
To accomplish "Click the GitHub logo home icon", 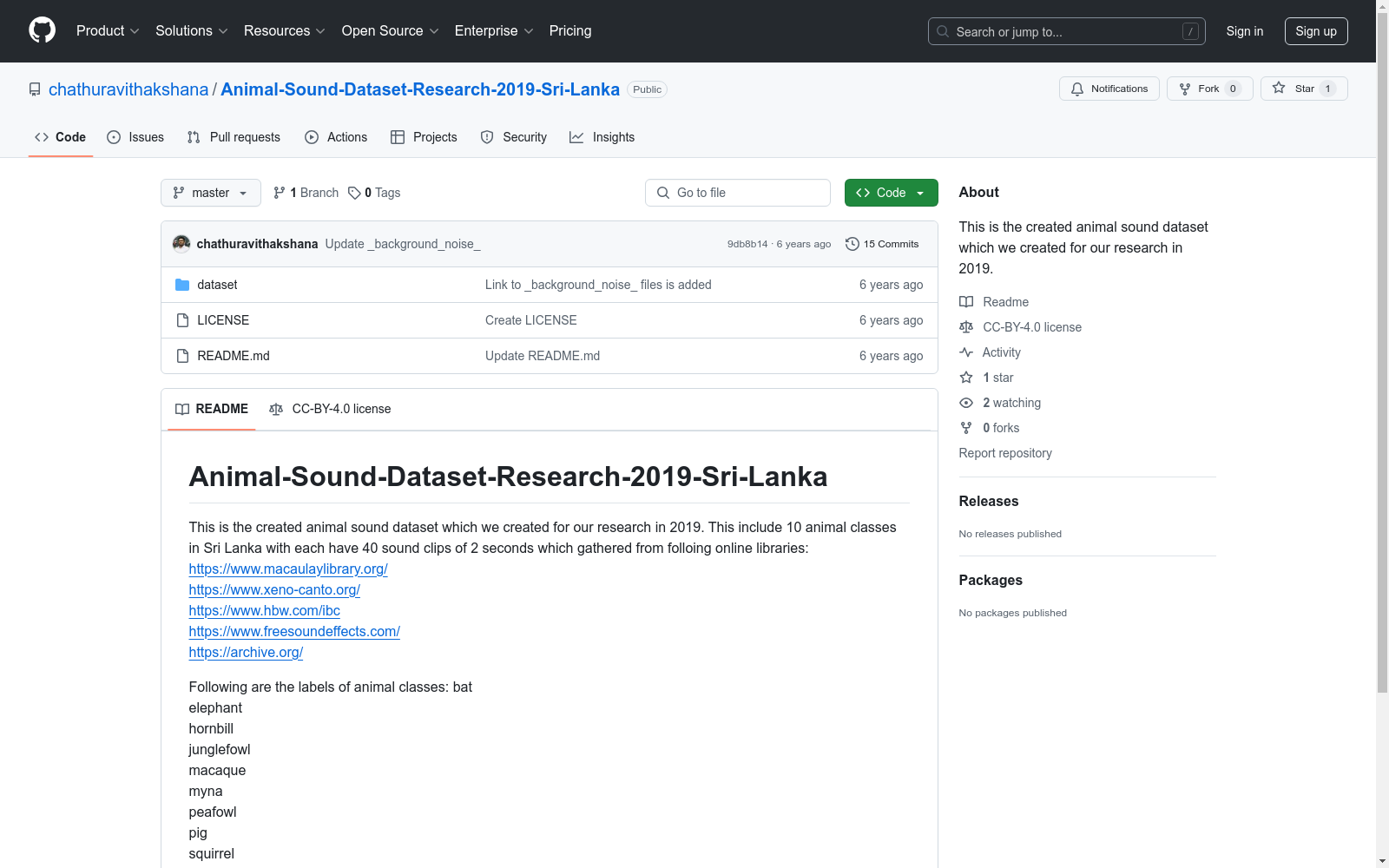I will [42, 30].
